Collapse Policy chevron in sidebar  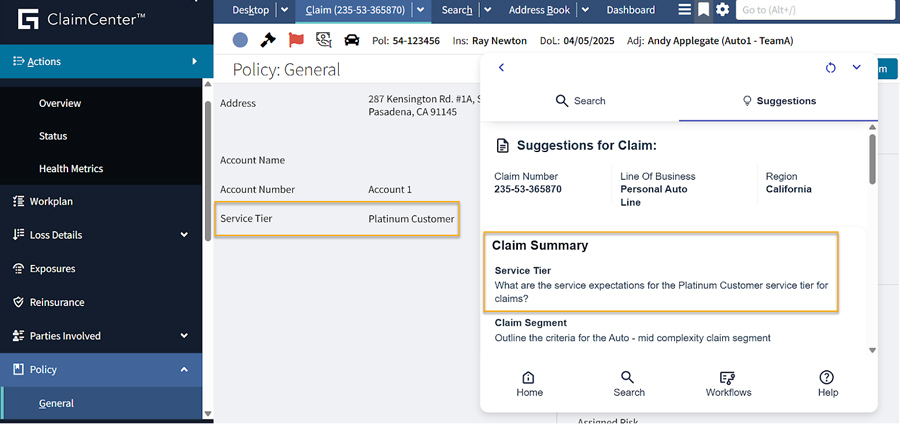click(x=184, y=369)
